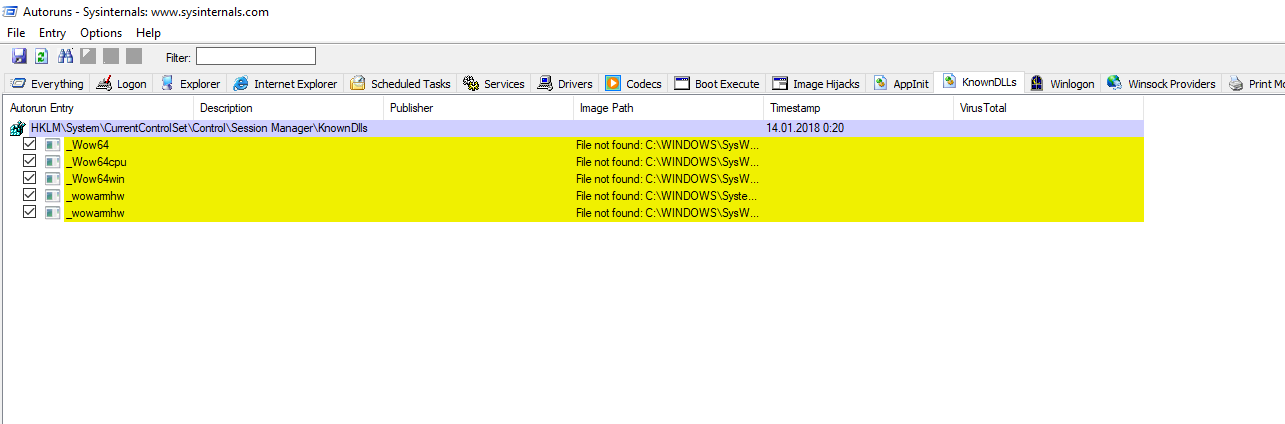Click the 'File not found: C:\WINDOWS\Syste...' path cell
Screen dimensions: 1285x424
coord(667,196)
